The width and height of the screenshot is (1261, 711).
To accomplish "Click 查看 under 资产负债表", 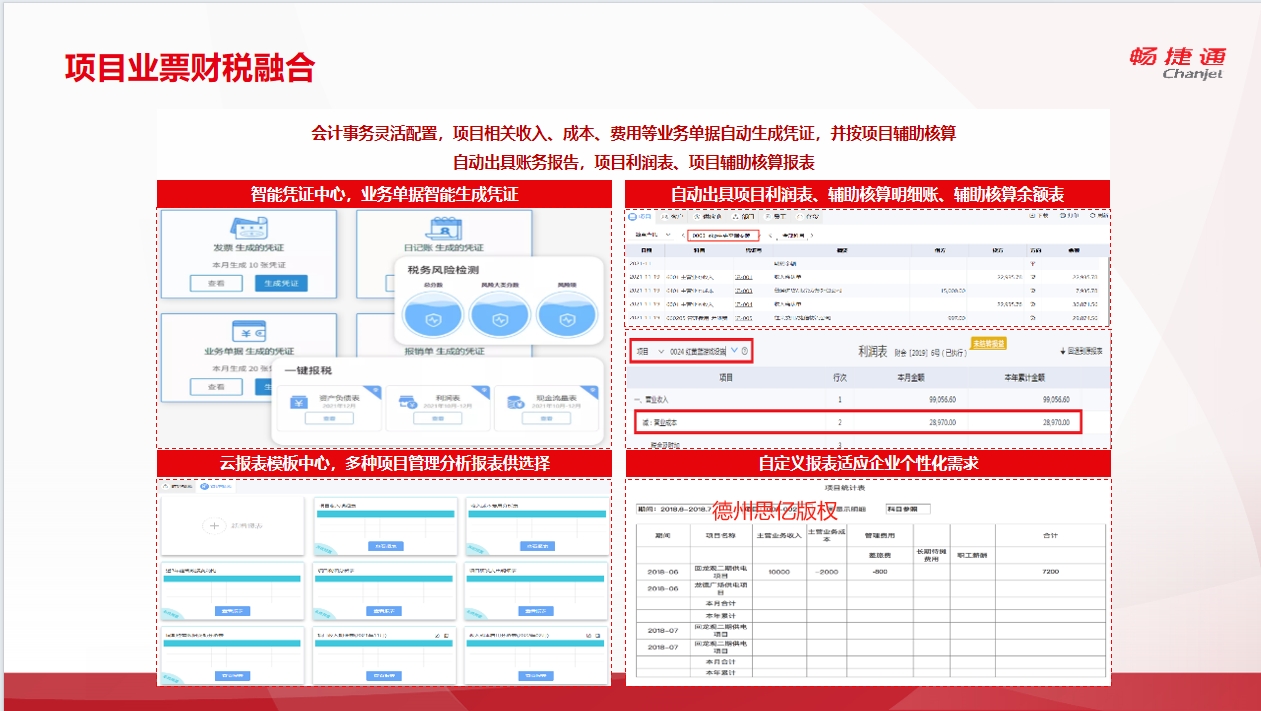I will coord(329,418).
